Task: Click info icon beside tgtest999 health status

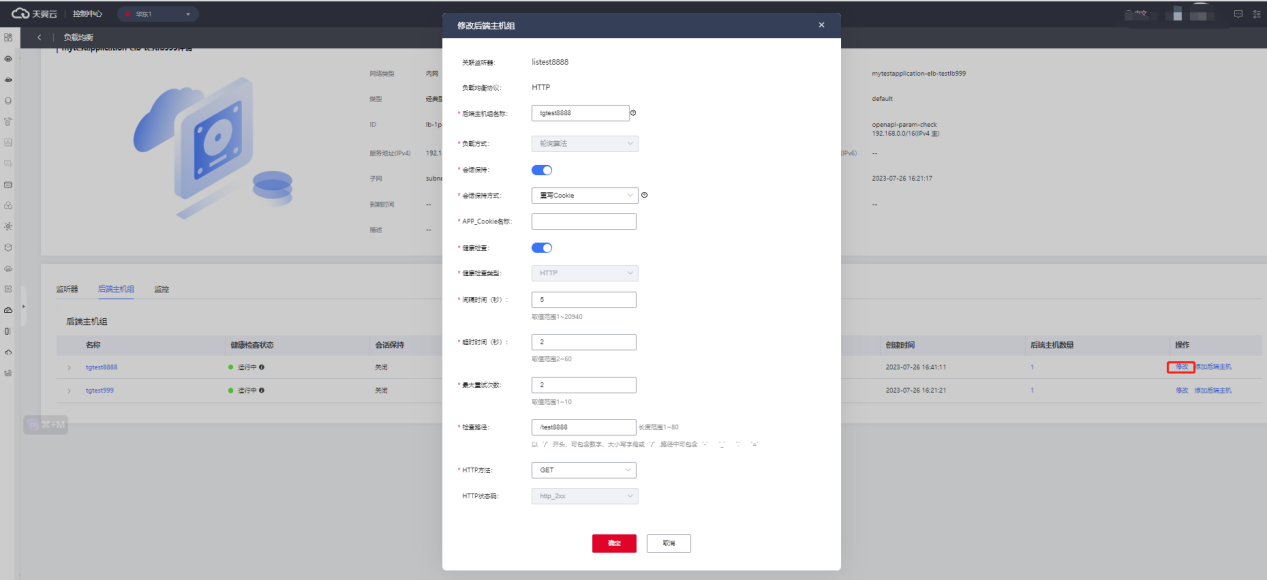Action: coord(262,390)
